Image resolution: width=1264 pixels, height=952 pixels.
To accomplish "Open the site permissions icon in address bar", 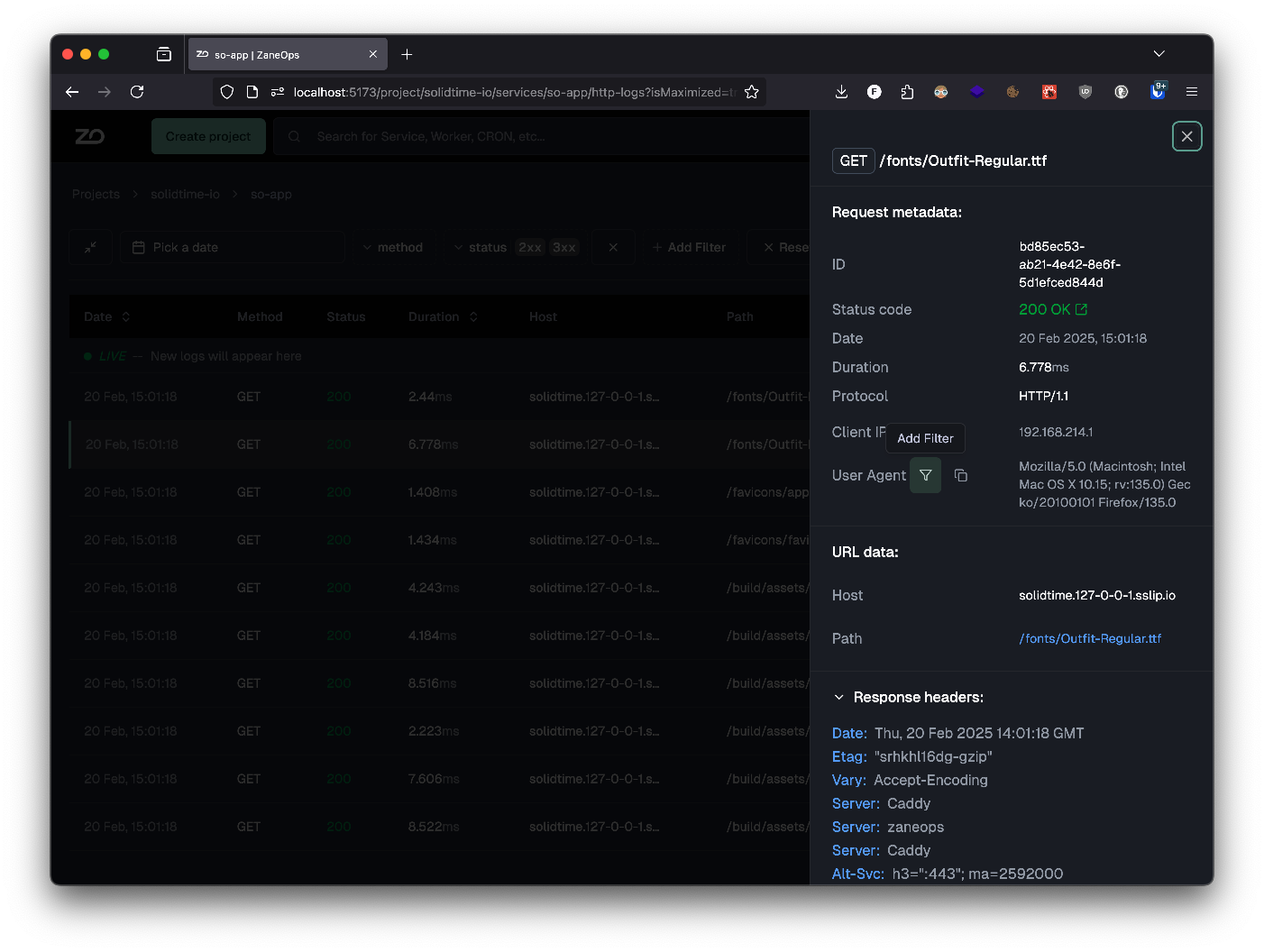I will click(x=278, y=92).
